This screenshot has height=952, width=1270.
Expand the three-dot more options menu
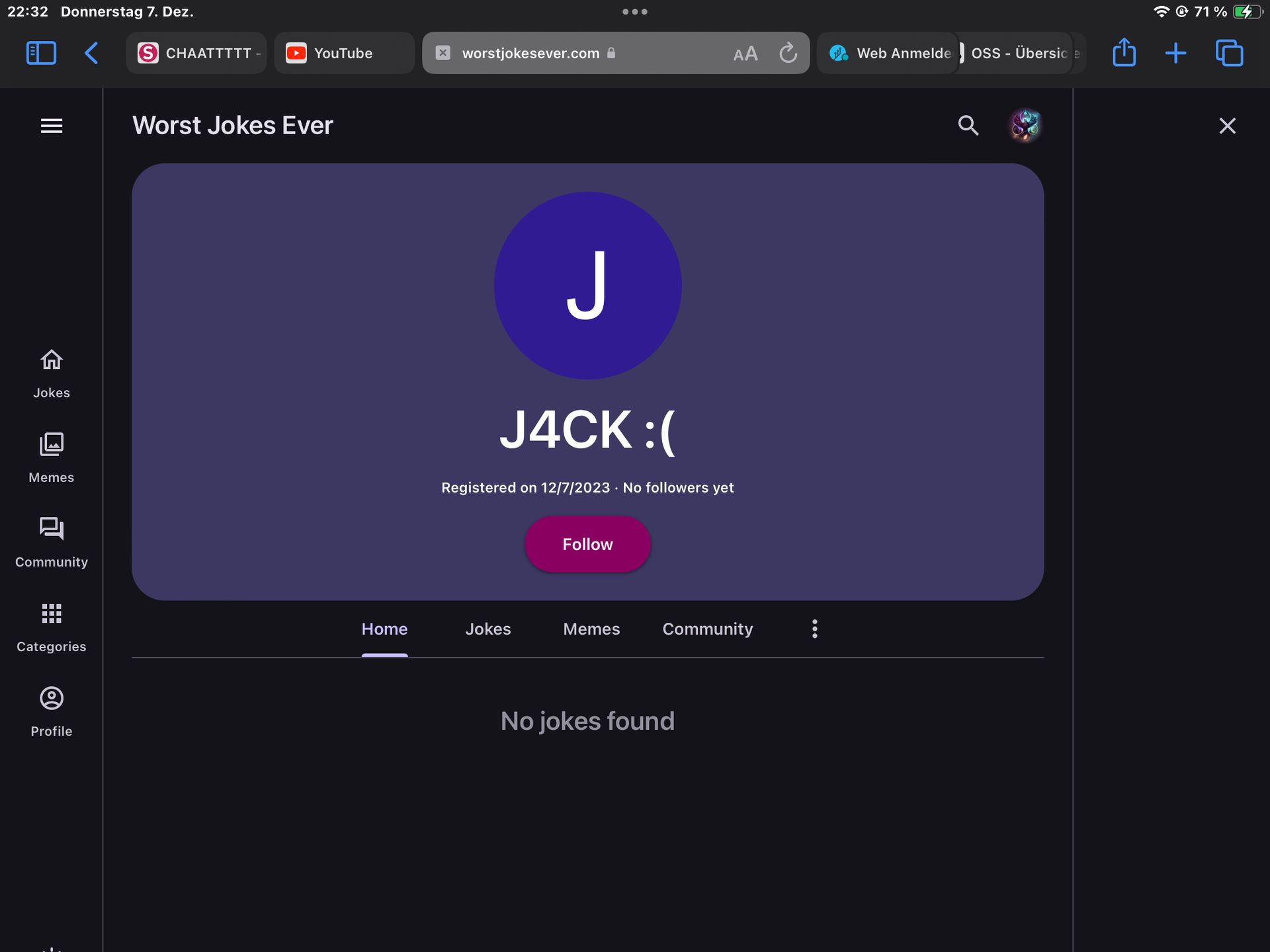tap(814, 629)
